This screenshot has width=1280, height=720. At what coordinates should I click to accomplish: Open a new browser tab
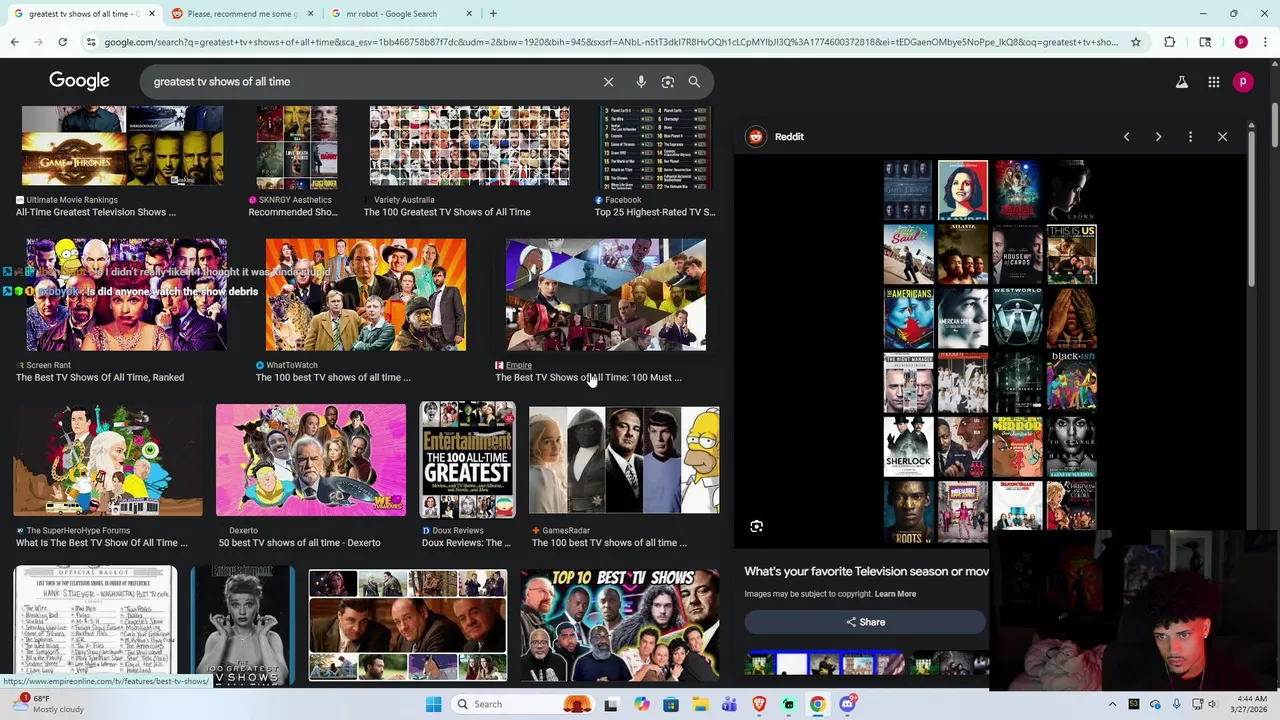tap(493, 14)
